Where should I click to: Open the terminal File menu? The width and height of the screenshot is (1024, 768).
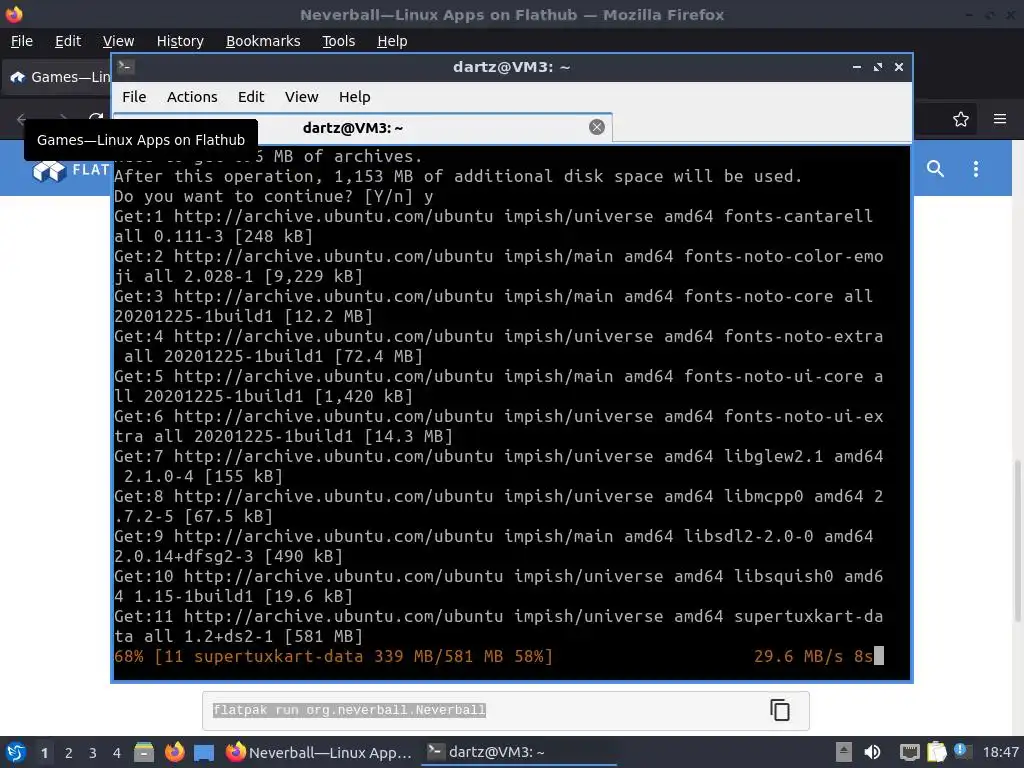coord(134,97)
